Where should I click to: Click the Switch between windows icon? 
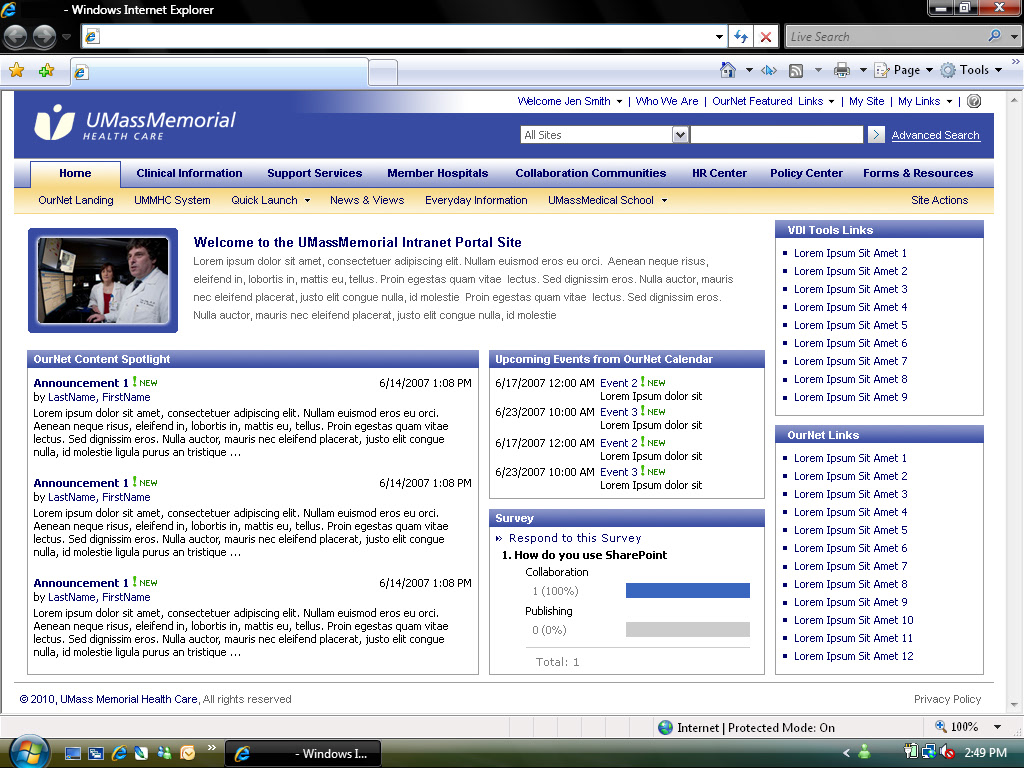96,753
